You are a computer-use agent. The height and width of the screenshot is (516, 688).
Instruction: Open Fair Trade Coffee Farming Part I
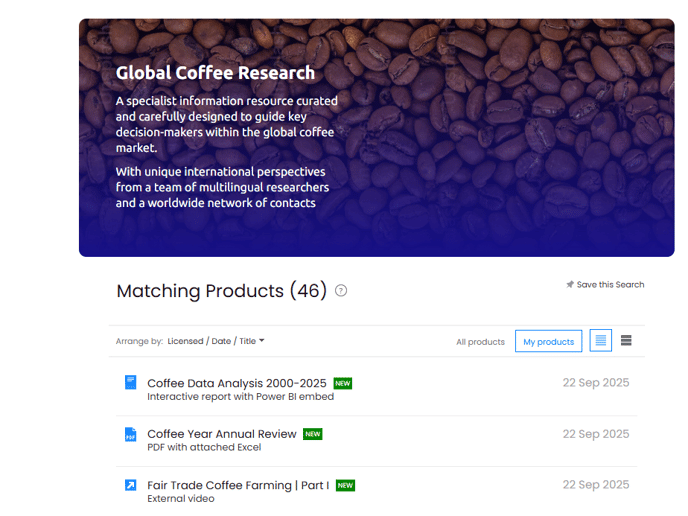(238, 485)
